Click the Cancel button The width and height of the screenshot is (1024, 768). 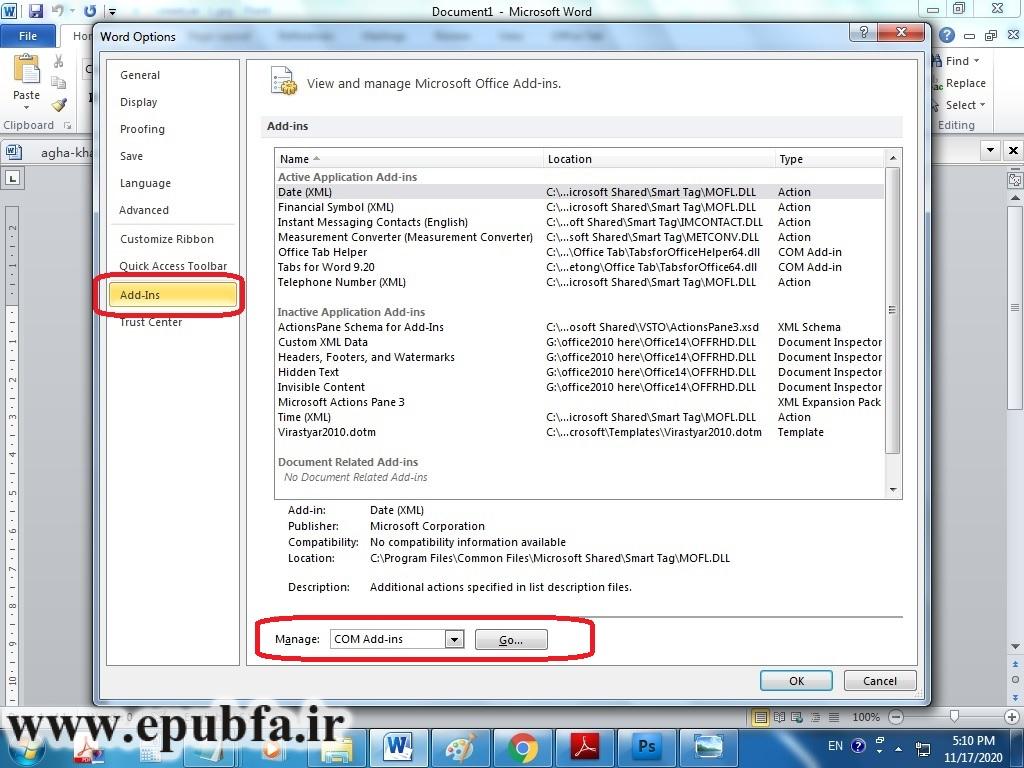(879, 680)
